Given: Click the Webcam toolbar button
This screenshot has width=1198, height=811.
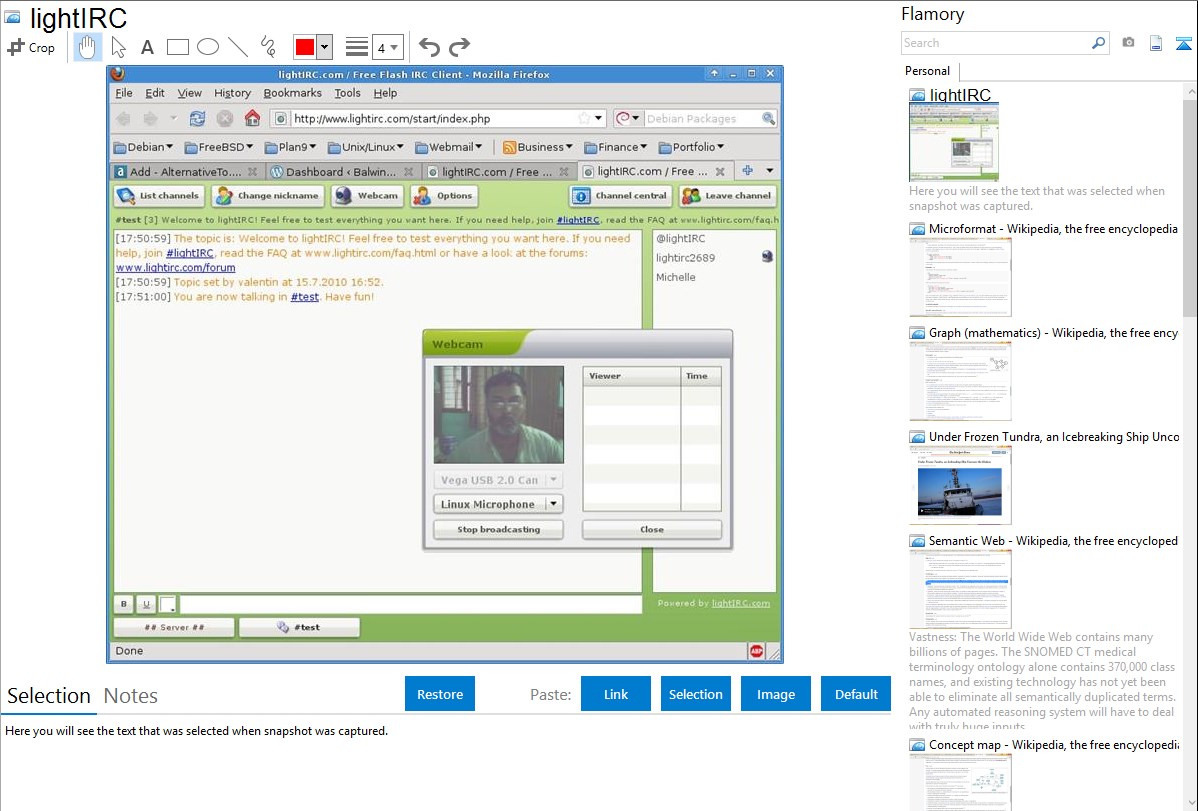Looking at the screenshot, I should coord(367,196).
